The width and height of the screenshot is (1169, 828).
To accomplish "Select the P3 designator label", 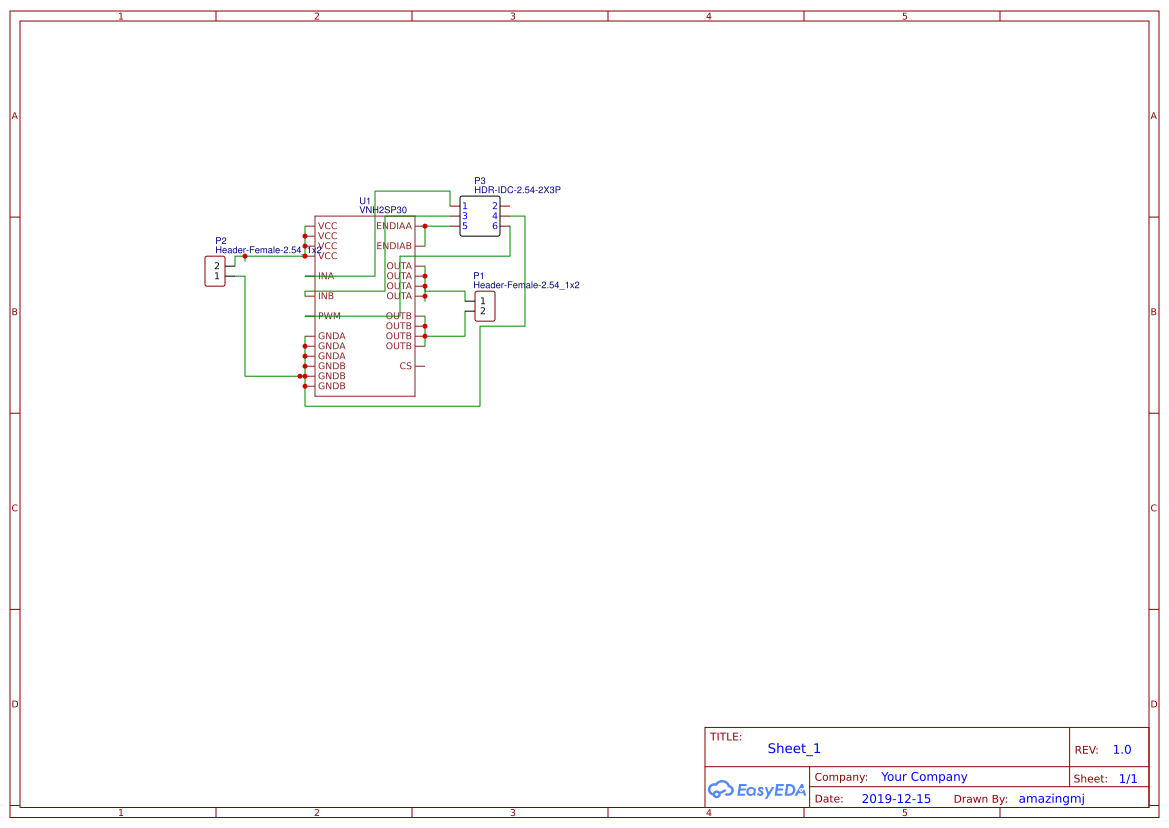I will click(x=479, y=181).
